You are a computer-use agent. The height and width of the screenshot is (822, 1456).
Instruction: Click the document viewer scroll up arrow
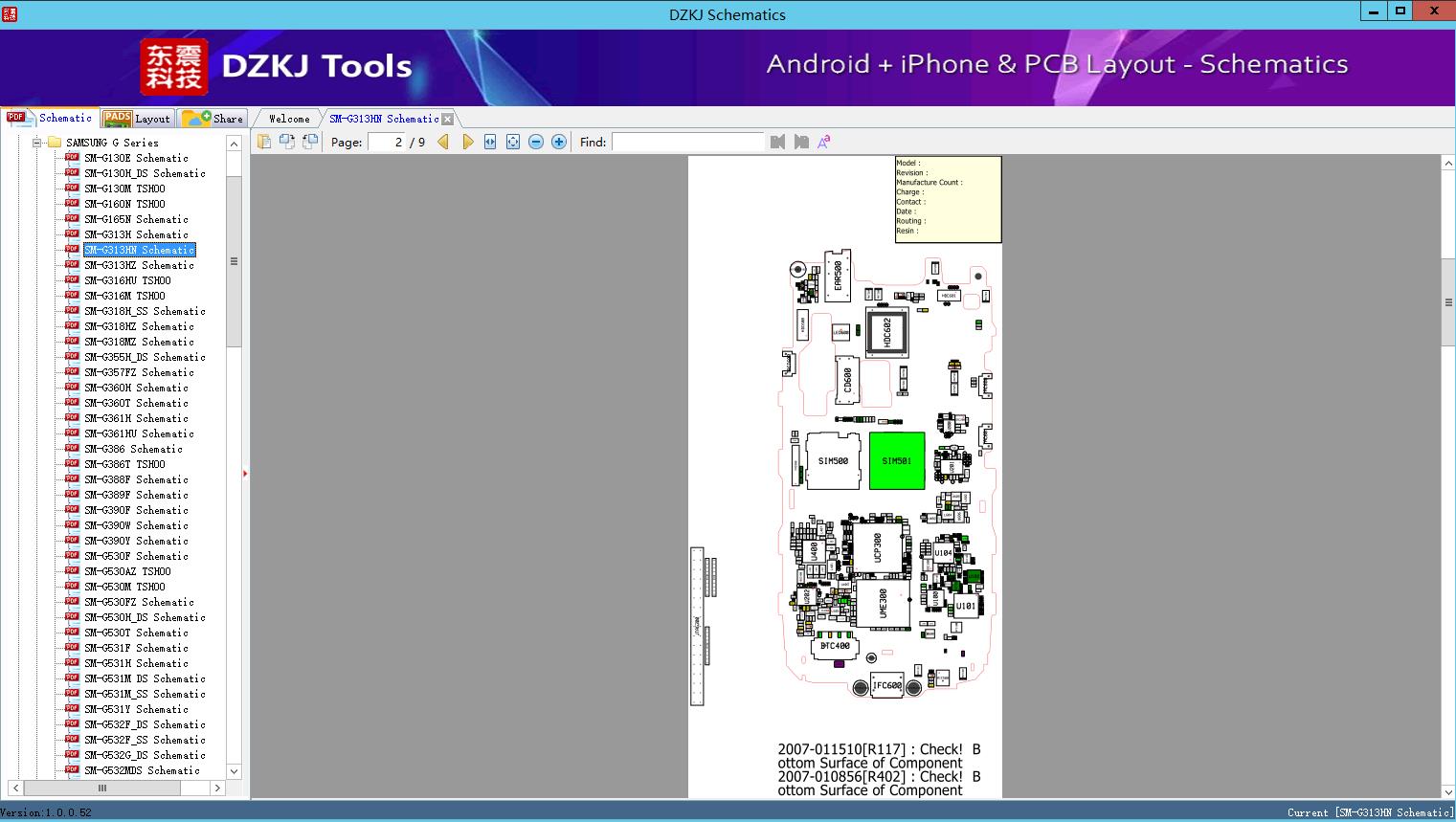tap(1448, 164)
